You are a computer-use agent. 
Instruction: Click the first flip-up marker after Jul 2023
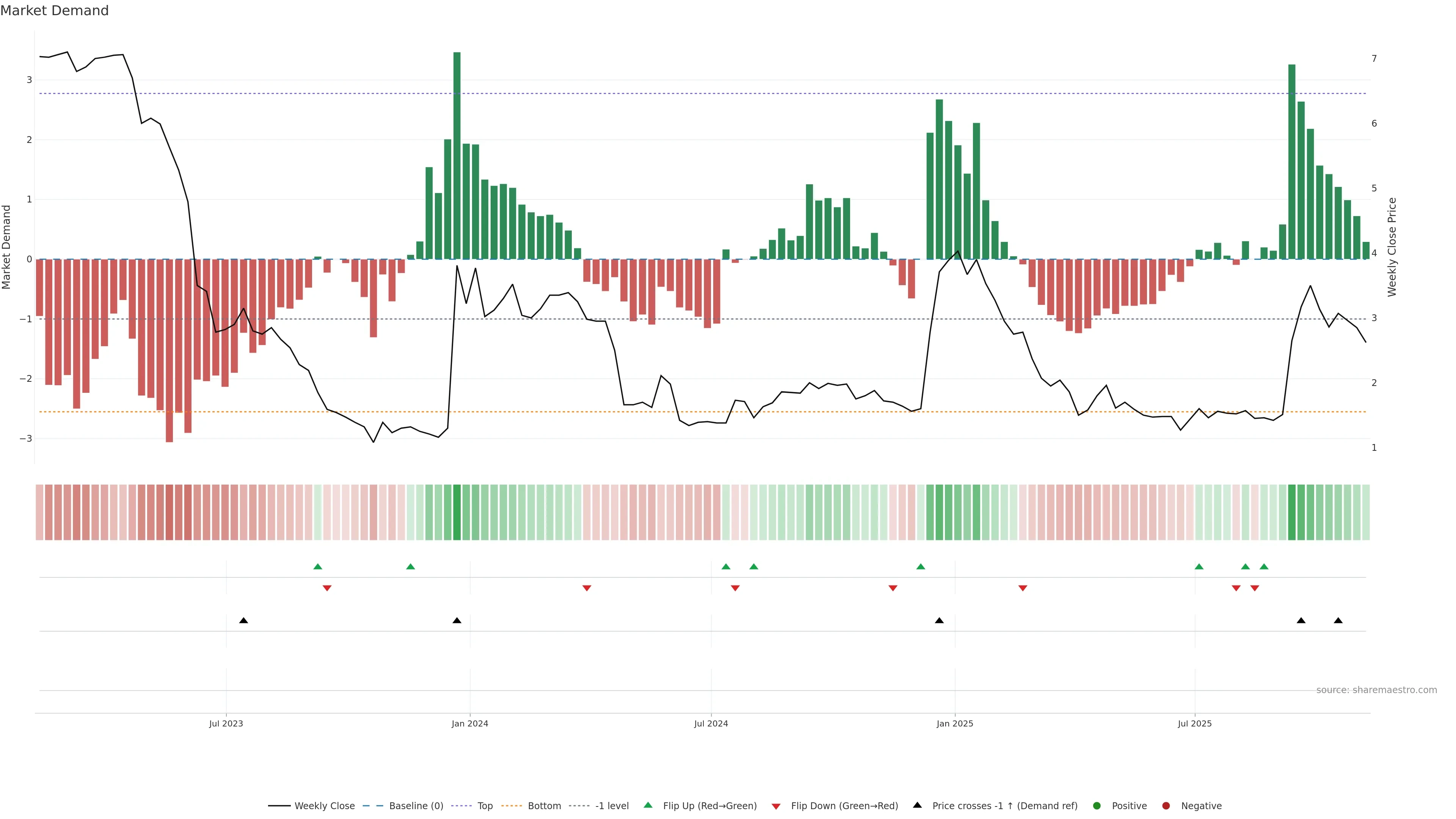pos(318,566)
